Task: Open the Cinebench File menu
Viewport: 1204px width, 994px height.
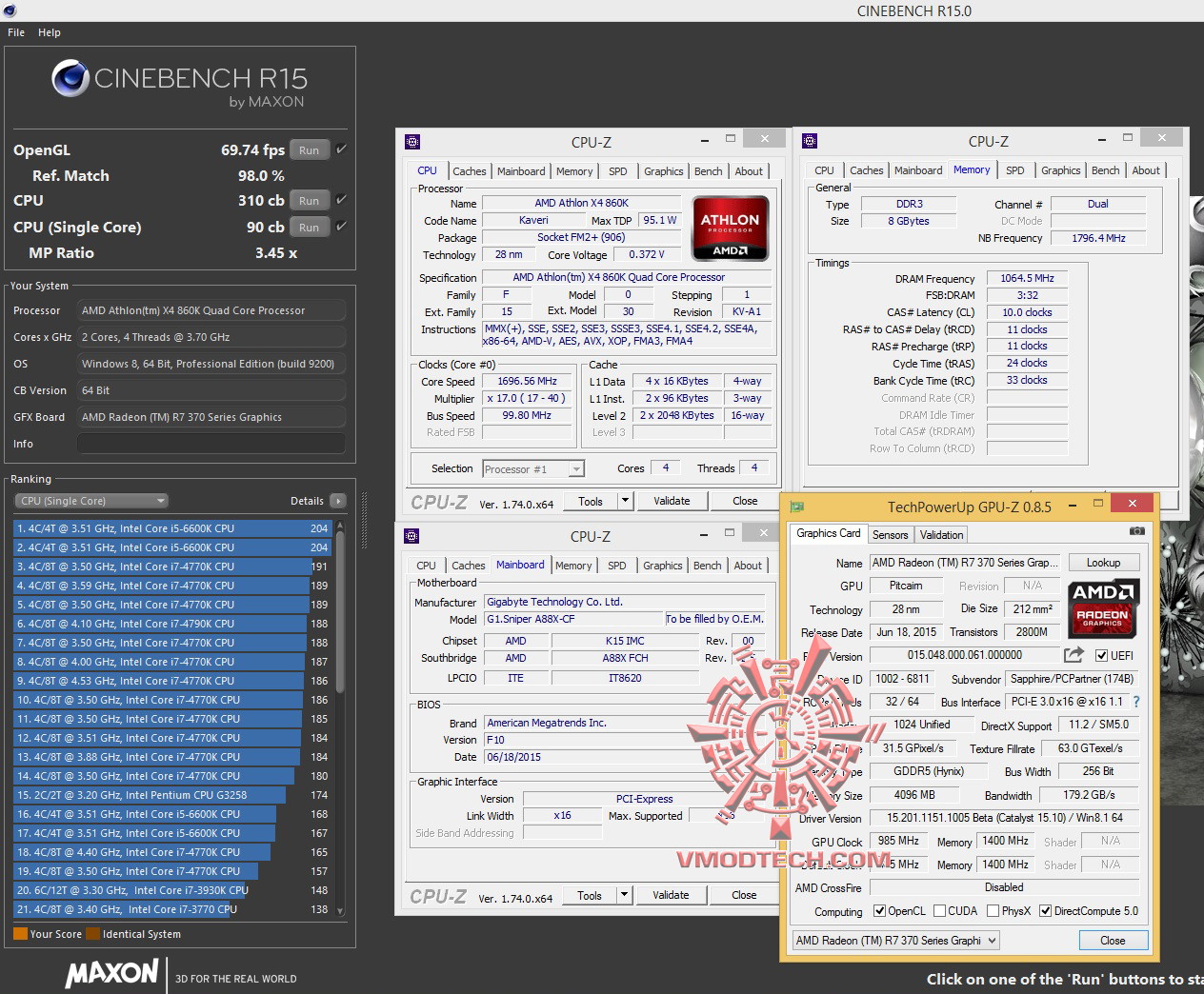Action: point(16,32)
